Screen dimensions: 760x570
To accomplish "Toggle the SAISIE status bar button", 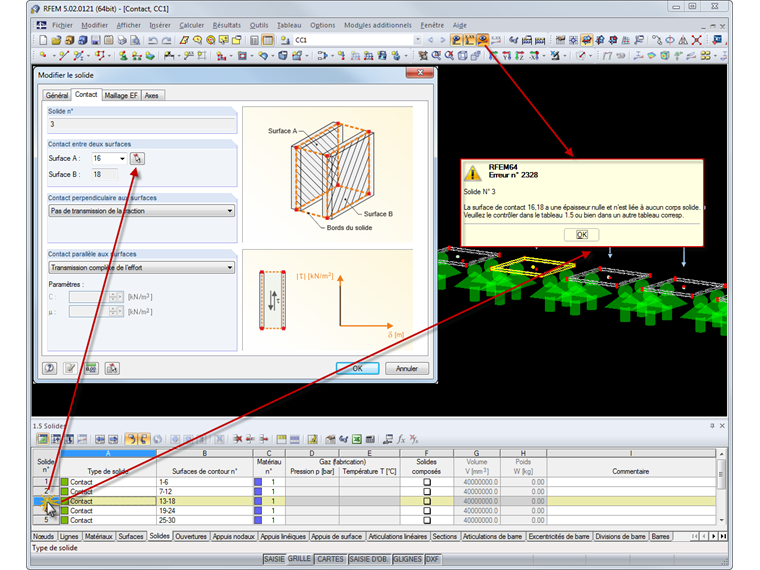I will click(274, 559).
